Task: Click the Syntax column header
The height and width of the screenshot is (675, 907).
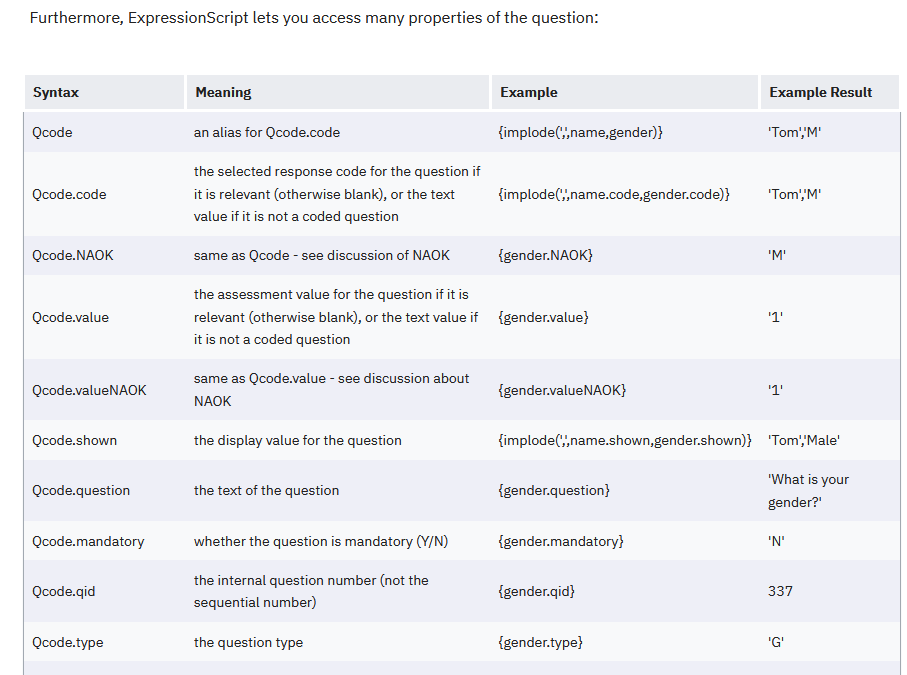Action: coord(104,92)
